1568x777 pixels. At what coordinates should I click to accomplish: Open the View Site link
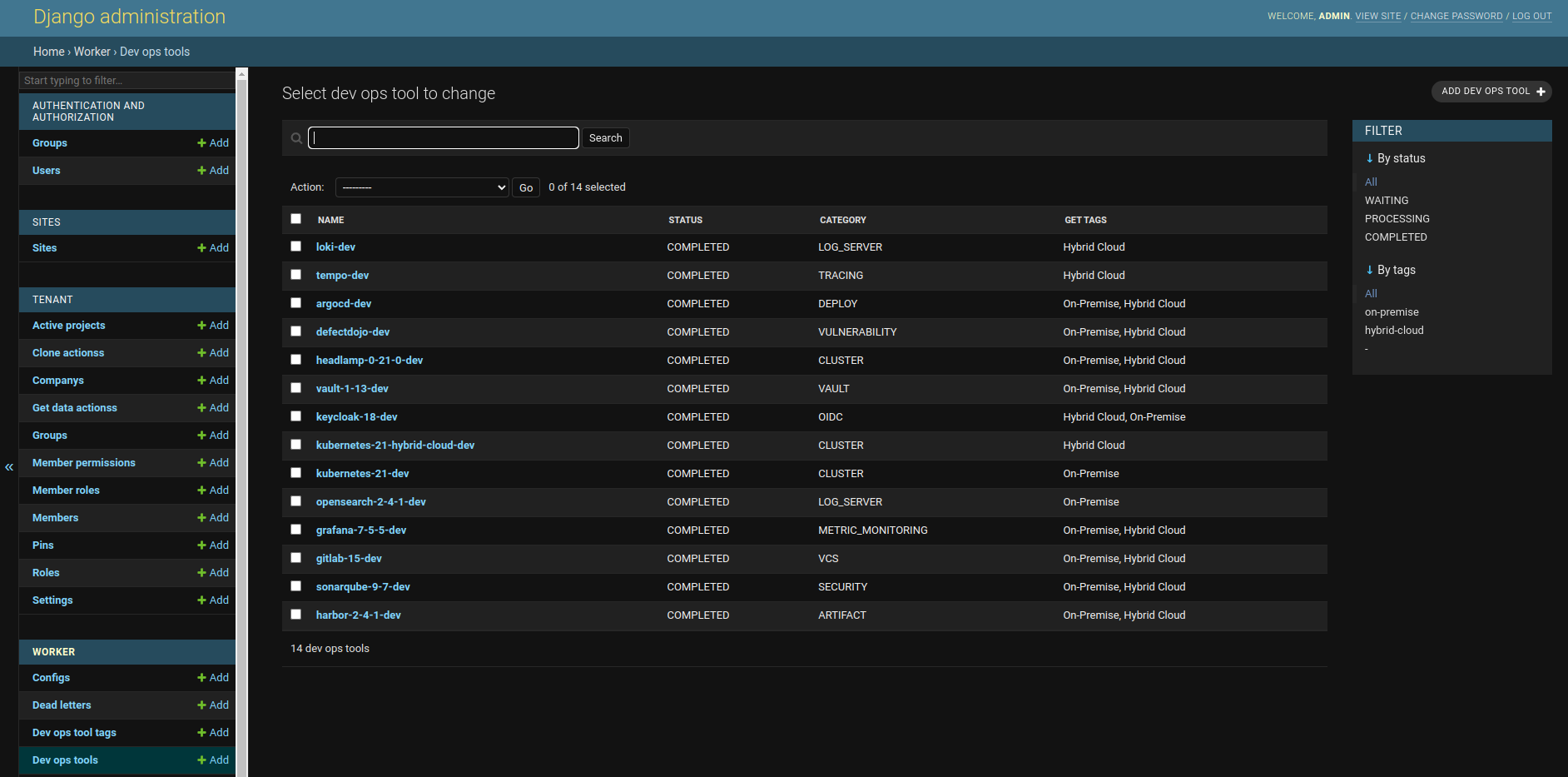1377,16
